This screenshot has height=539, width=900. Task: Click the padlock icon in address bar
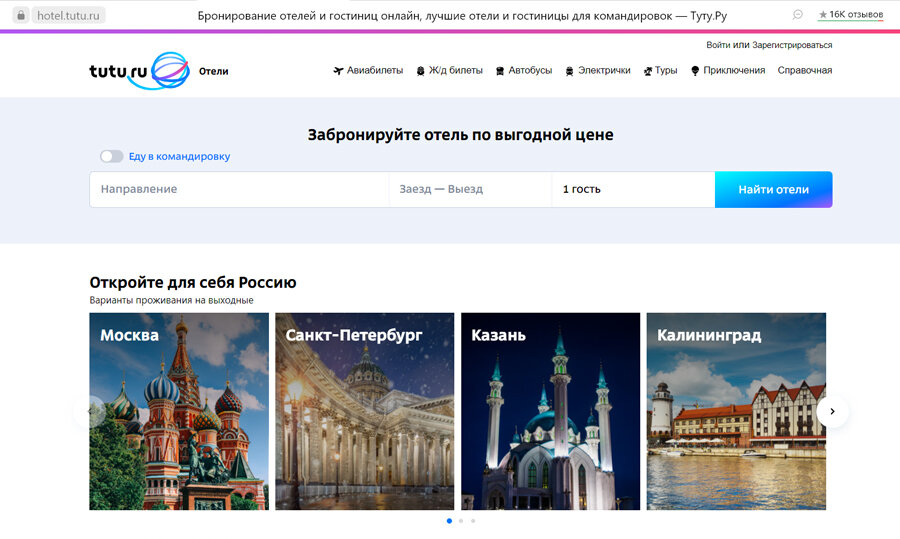point(21,15)
